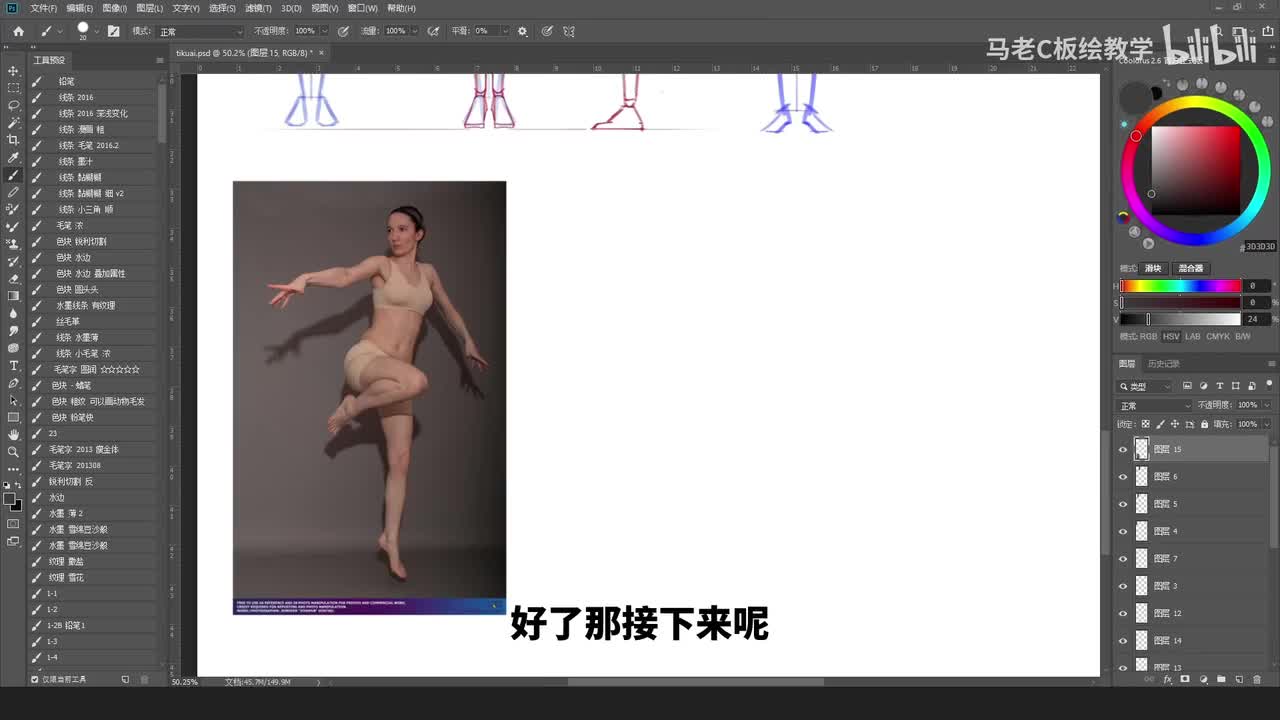Delete the selected layer with trash icon
This screenshot has width=1280, height=720.
click(x=1257, y=679)
